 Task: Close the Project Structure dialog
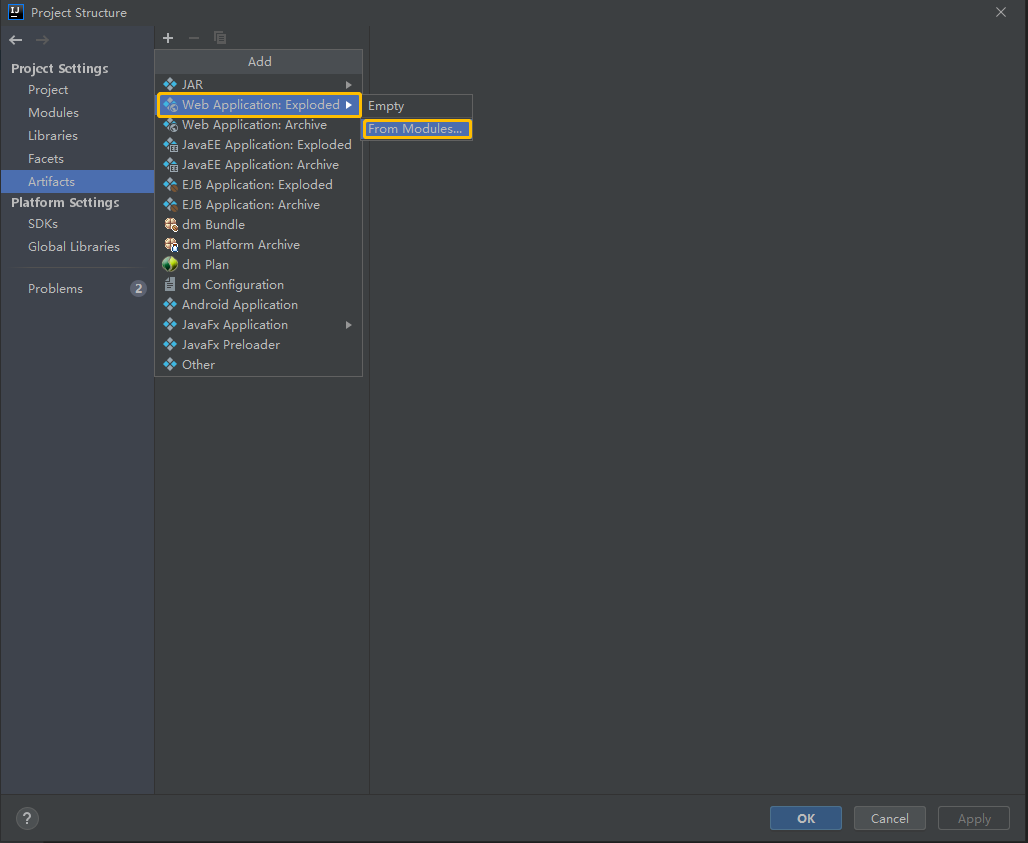click(1000, 12)
